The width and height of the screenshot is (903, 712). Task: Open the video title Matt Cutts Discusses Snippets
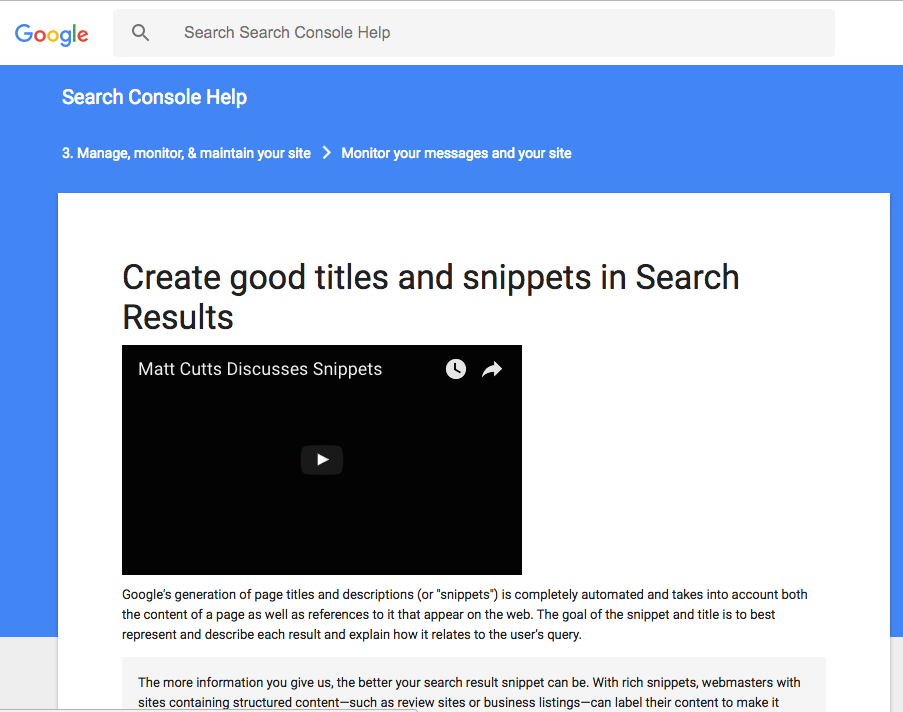click(260, 369)
